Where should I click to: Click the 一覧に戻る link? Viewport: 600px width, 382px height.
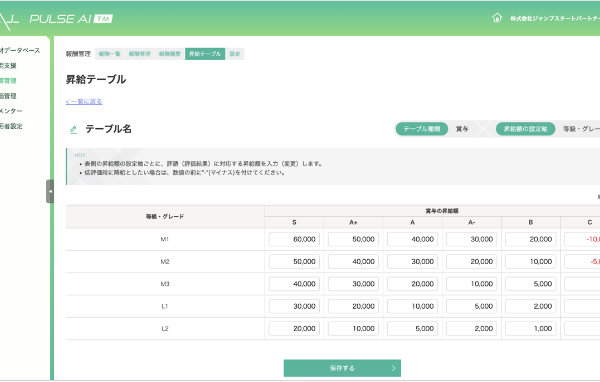84,101
